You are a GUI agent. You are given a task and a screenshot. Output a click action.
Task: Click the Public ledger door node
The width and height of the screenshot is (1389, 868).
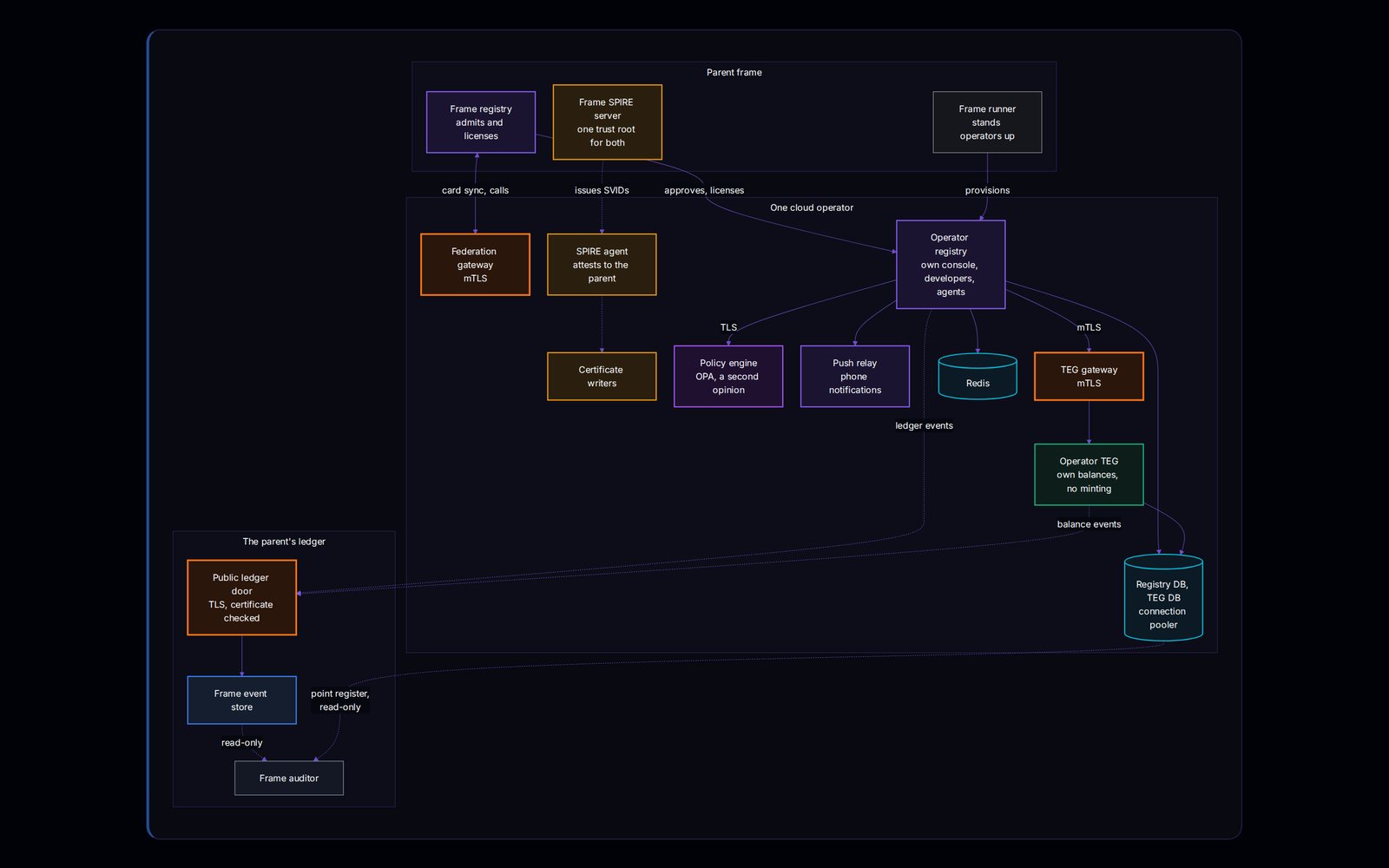241,598
